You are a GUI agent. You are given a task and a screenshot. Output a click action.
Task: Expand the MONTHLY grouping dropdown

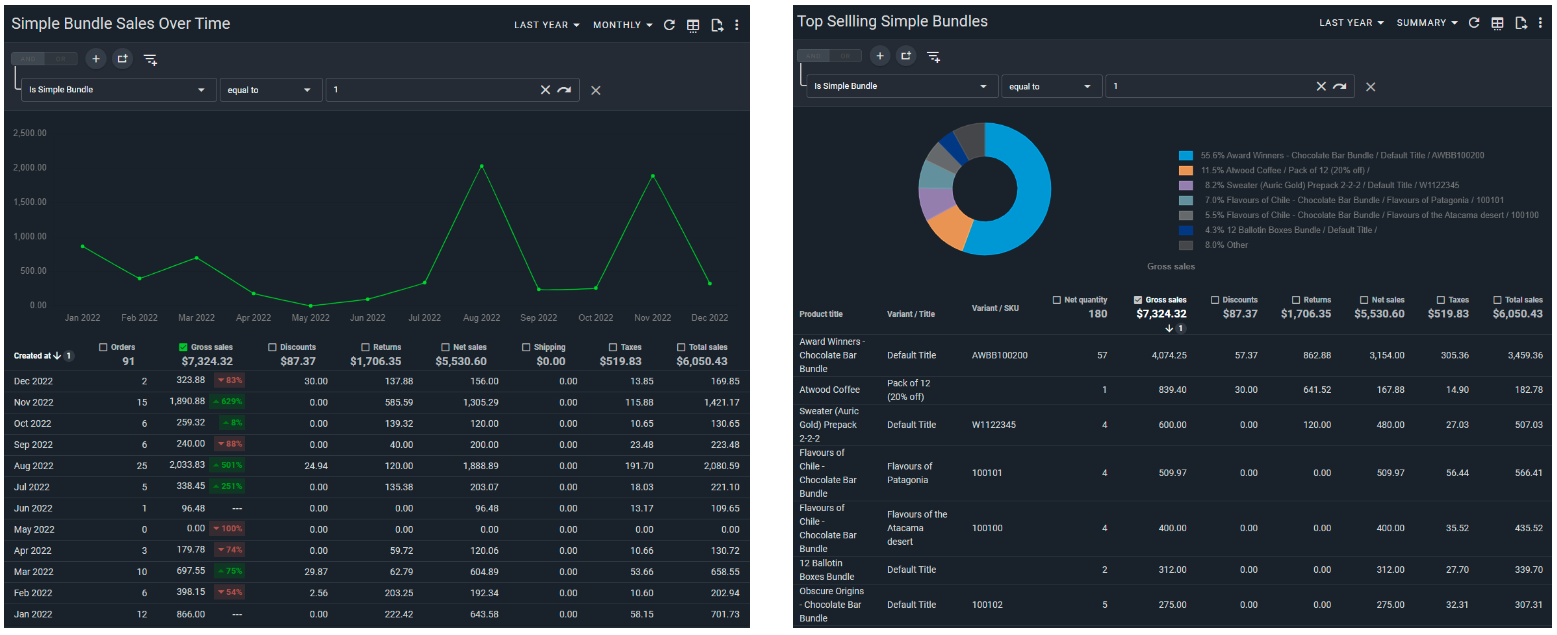[x=622, y=25]
